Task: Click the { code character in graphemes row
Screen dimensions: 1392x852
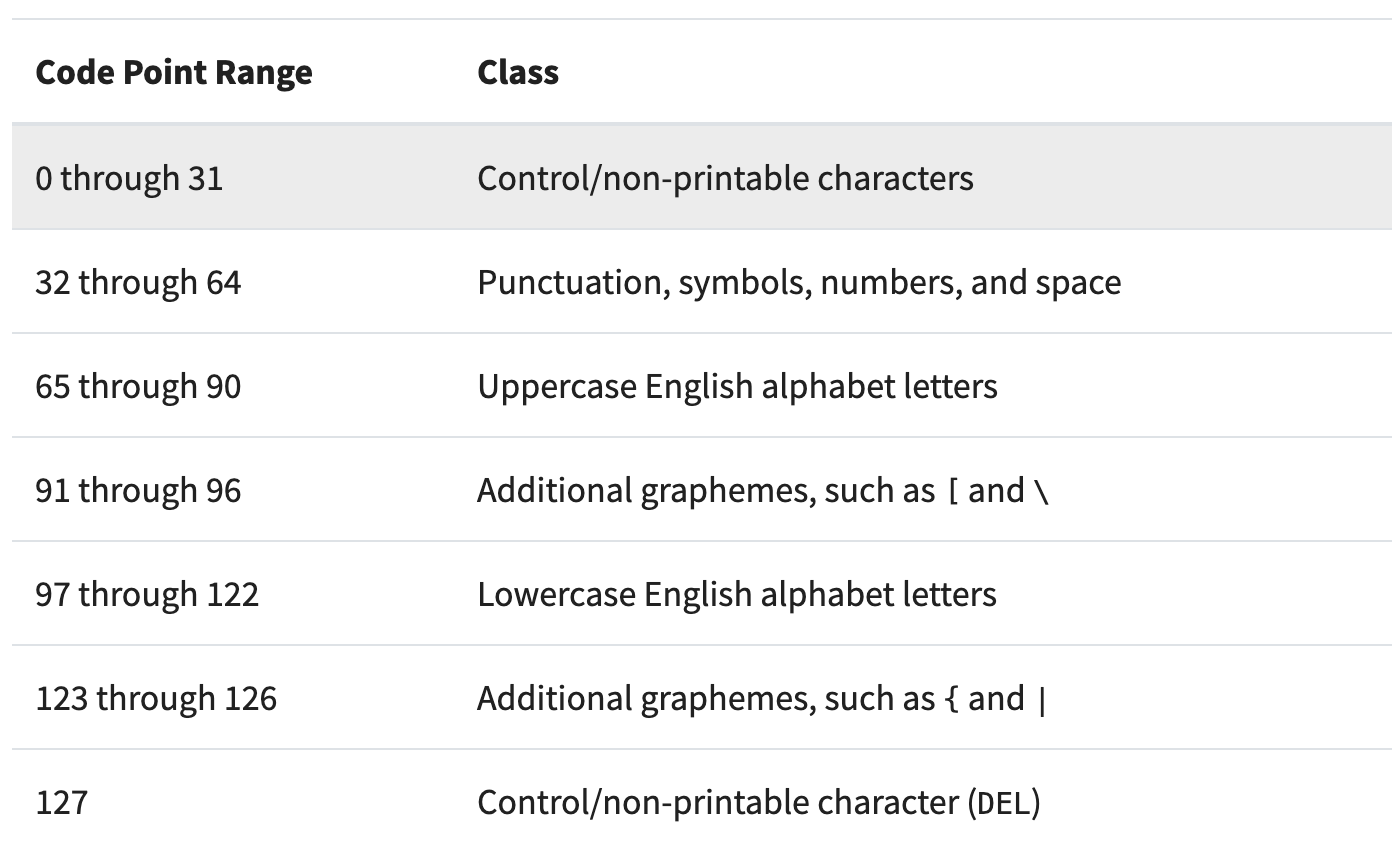Action: point(950,699)
